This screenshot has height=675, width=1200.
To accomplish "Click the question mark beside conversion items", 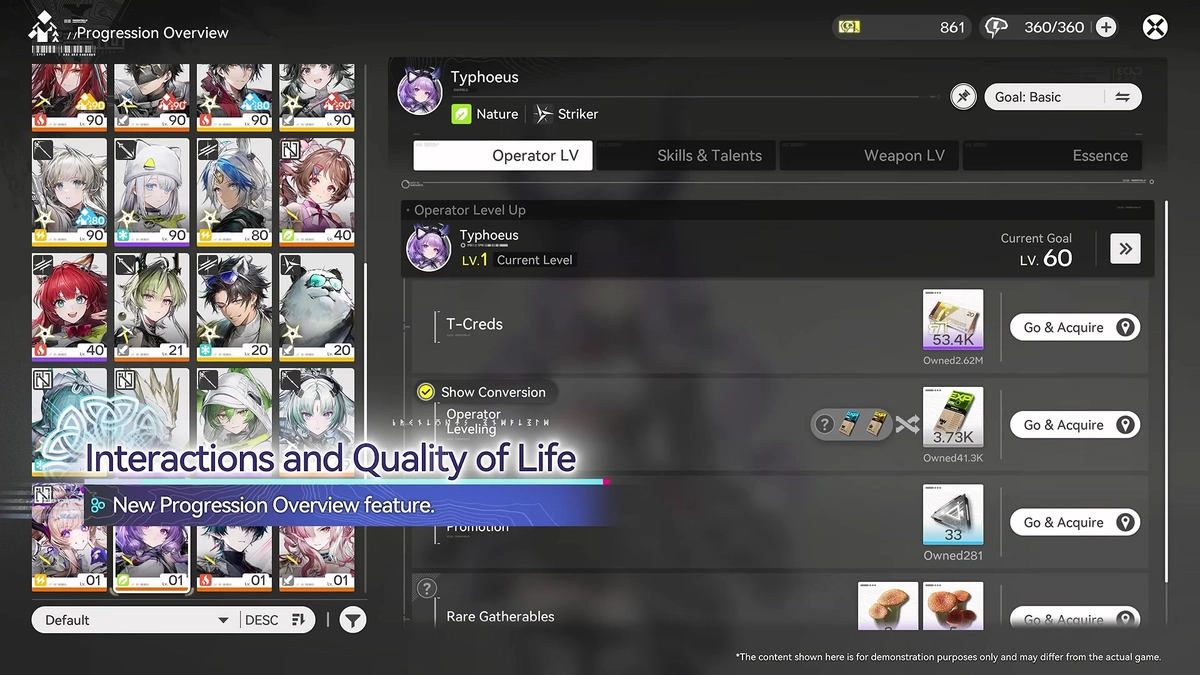I will pyautogui.click(x=825, y=425).
